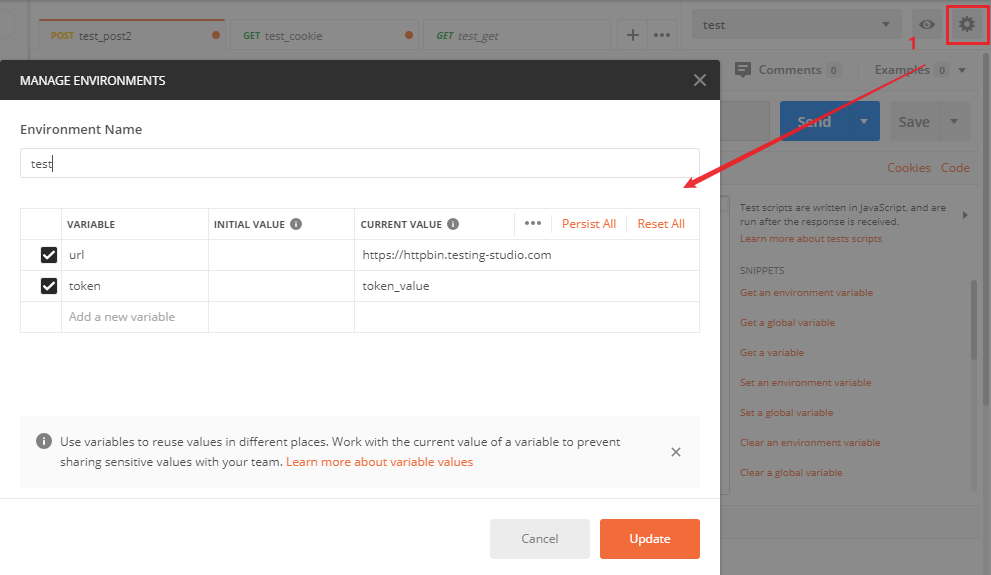Open tab options three-dots menu
991x575 pixels.
[662, 35]
